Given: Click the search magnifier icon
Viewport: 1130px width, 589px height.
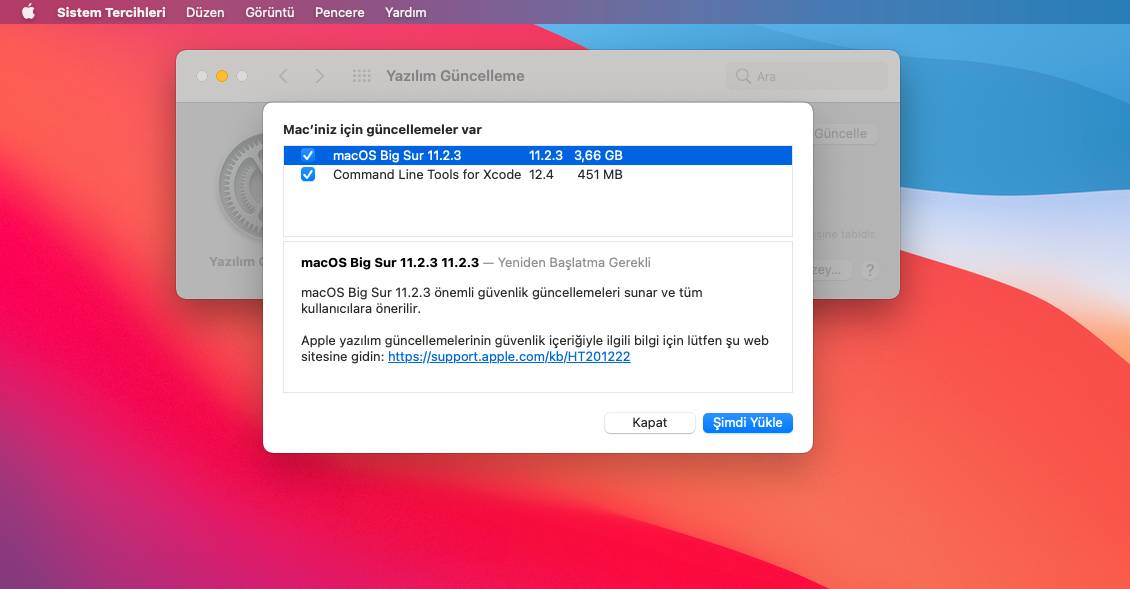Looking at the screenshot, I should click(743, 76).
